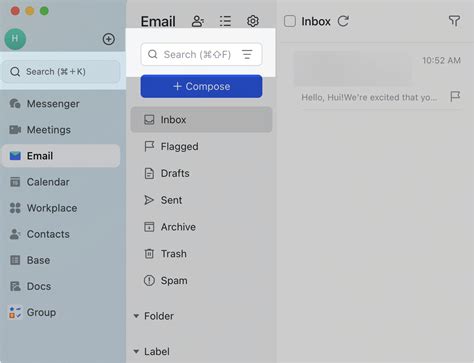Image resolution: width=474 pixels, height=363 pixels.
Task: Open the H profile avatar
Action: (15, 39)
